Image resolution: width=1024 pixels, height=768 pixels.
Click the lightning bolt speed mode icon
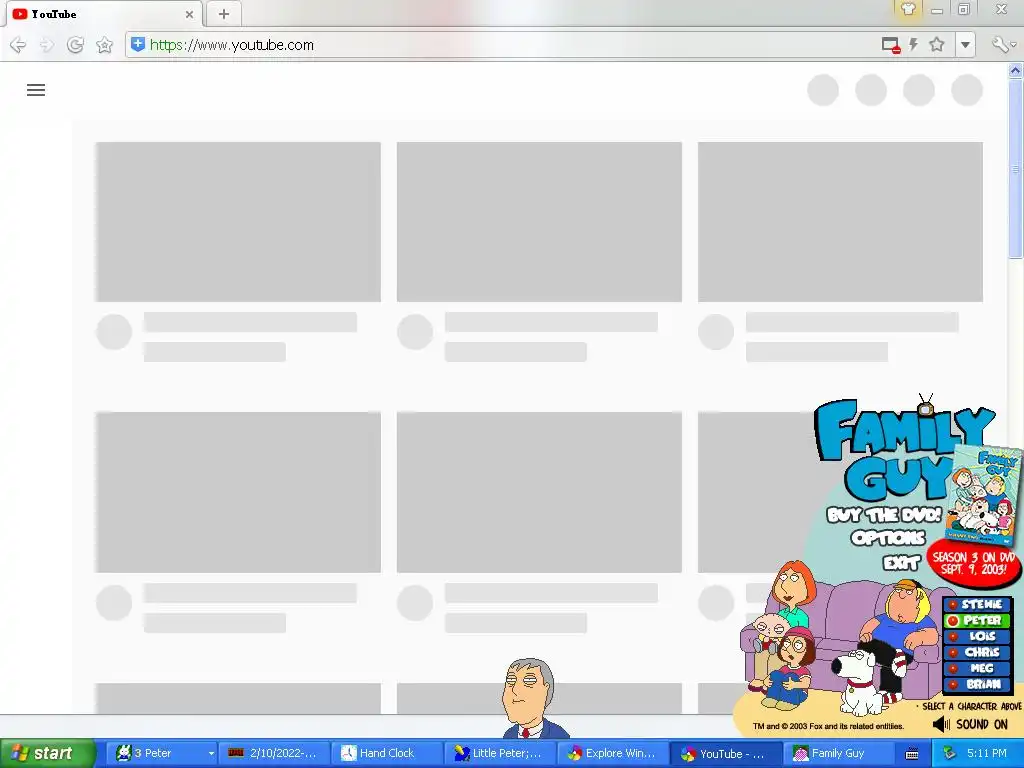coord(914,44)
